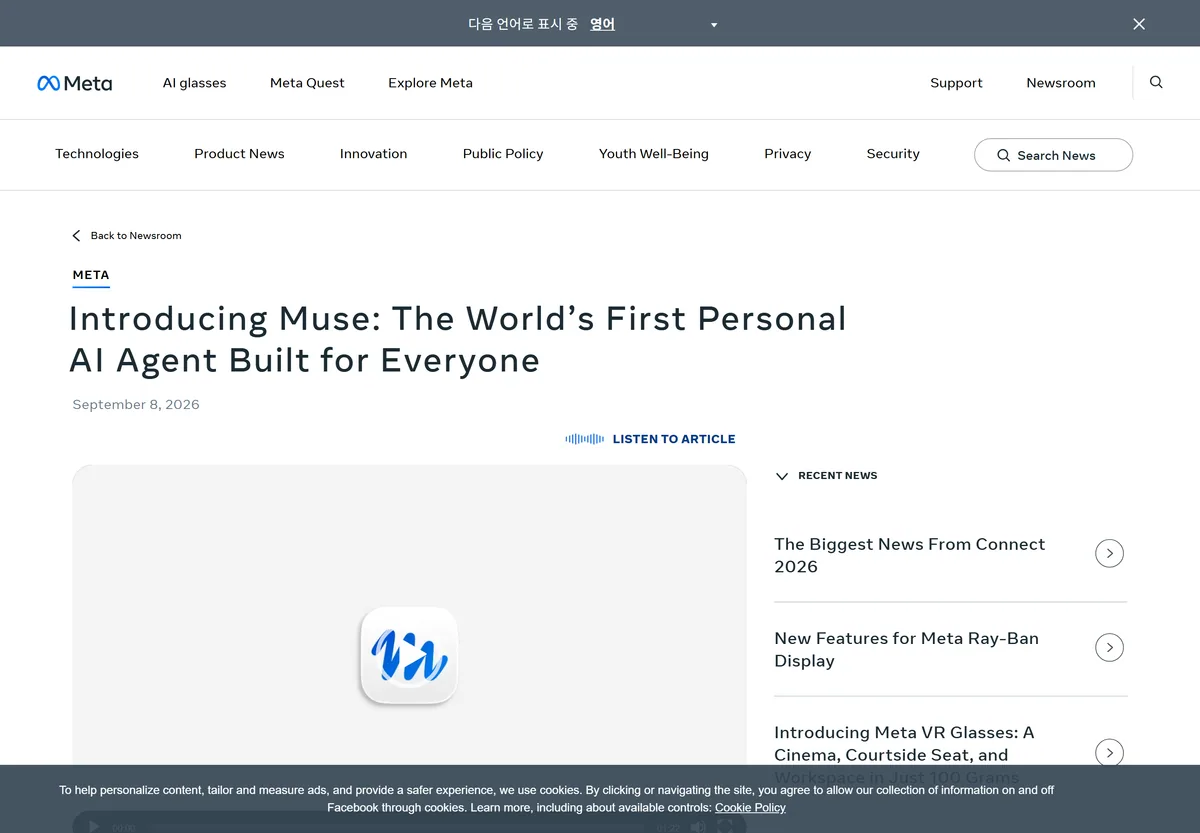The image size is (1200, 833).
Task: Select the Youth Well-Being category
Action: coord(654,154)
